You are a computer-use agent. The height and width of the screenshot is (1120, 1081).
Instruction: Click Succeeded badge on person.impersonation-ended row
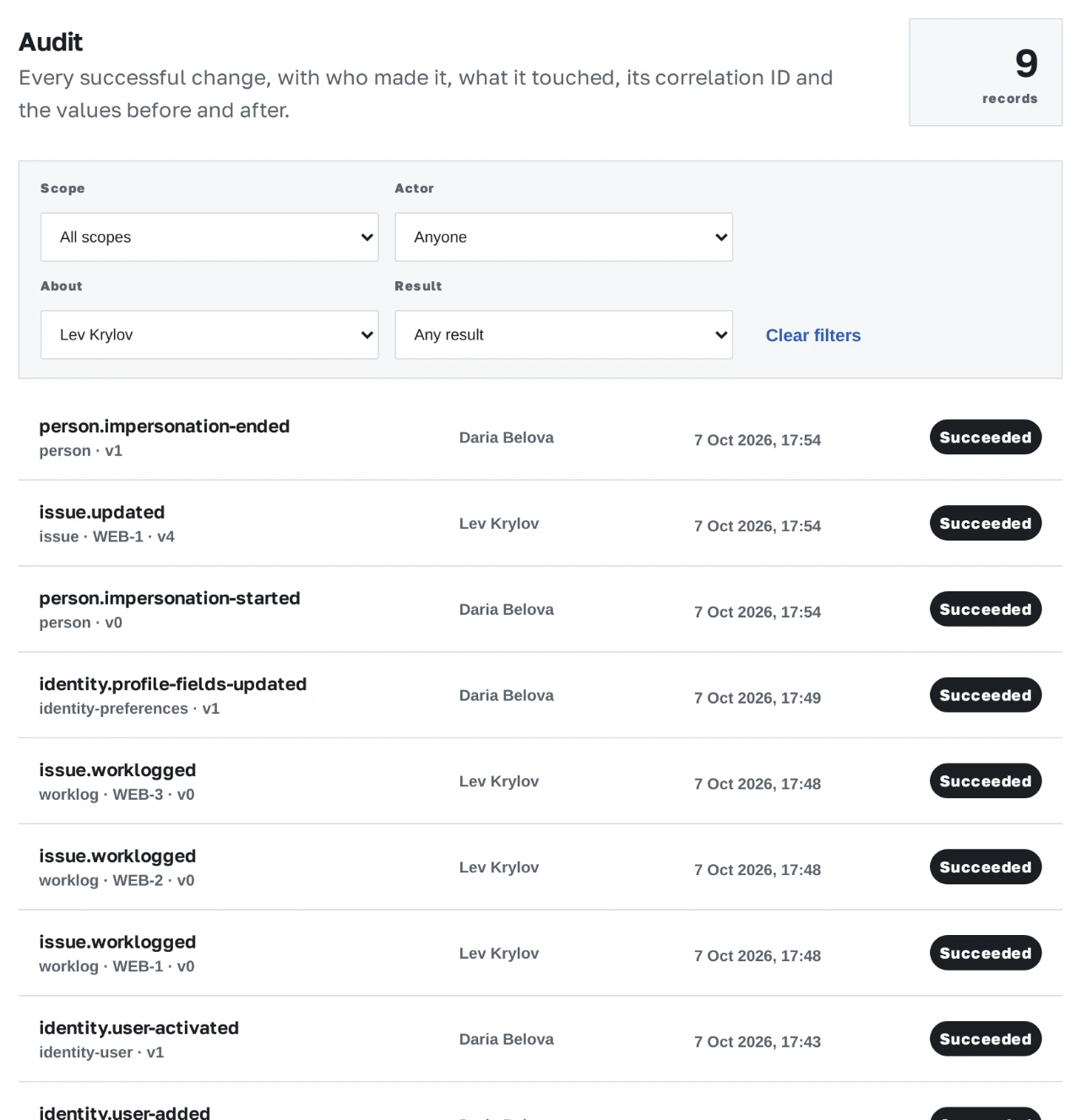click(986, 438)
